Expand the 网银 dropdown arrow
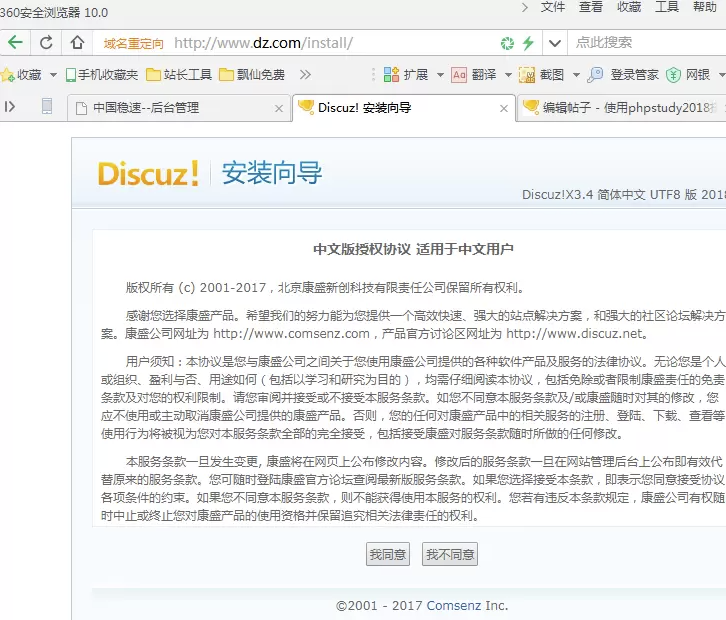The width and height of the screenshot is (726, 620). pos(721,75)
